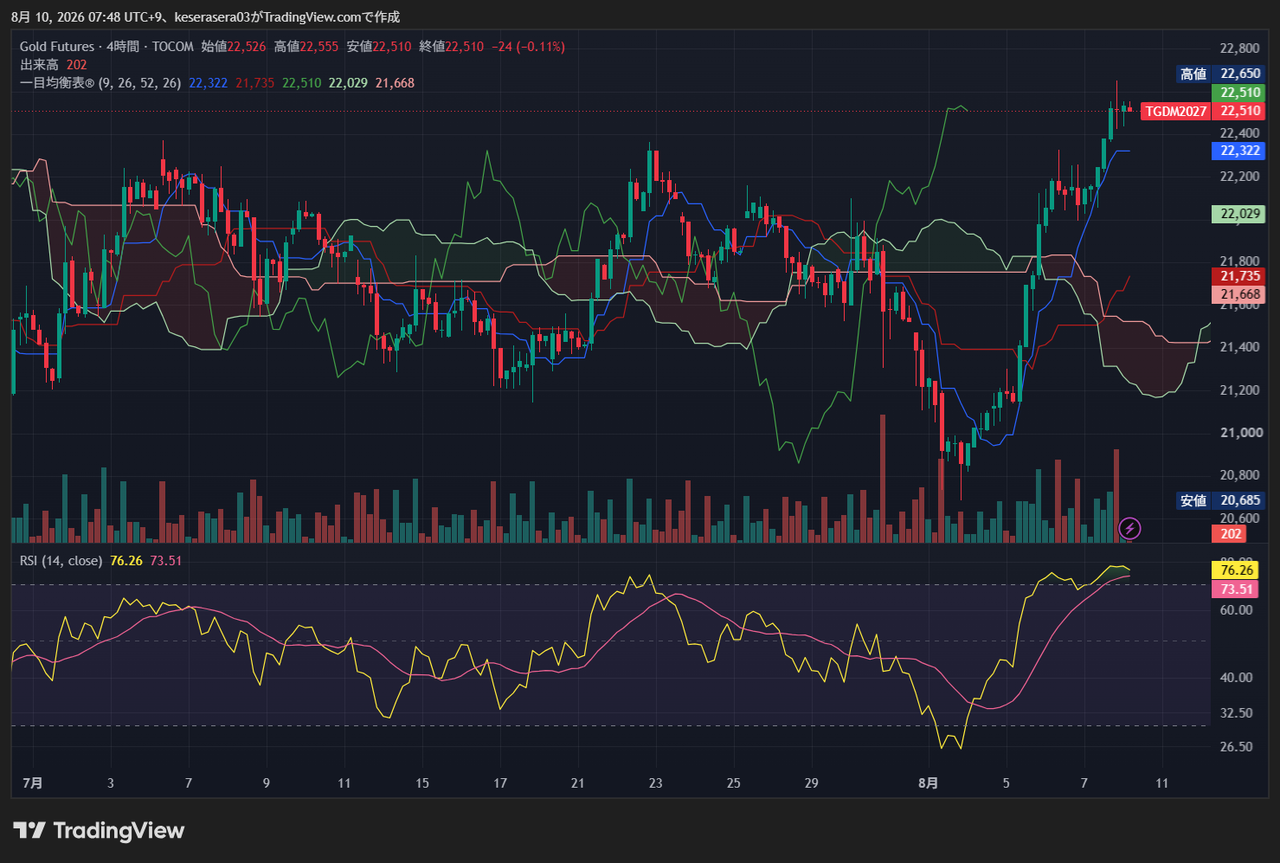Click the 29 date on time axis
1280x863 pixels.
click(811, 782)
